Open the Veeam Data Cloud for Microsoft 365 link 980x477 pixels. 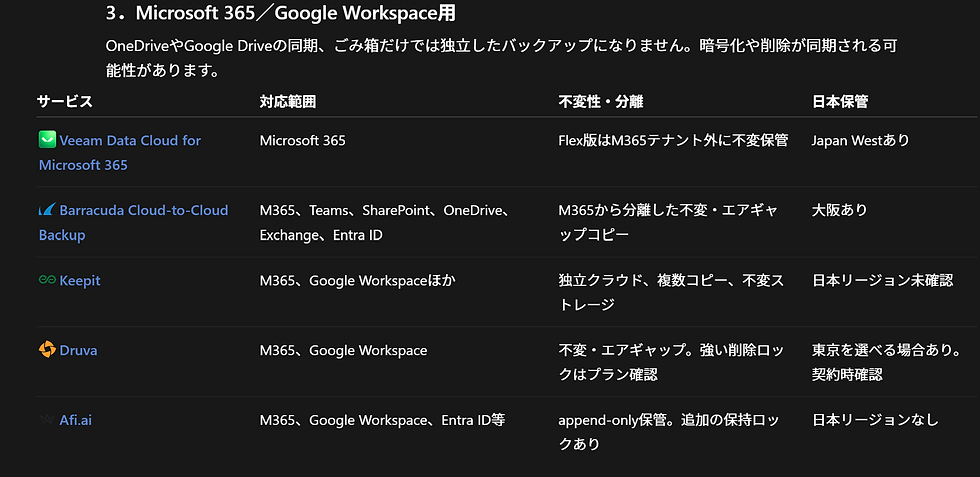point(120,153)
